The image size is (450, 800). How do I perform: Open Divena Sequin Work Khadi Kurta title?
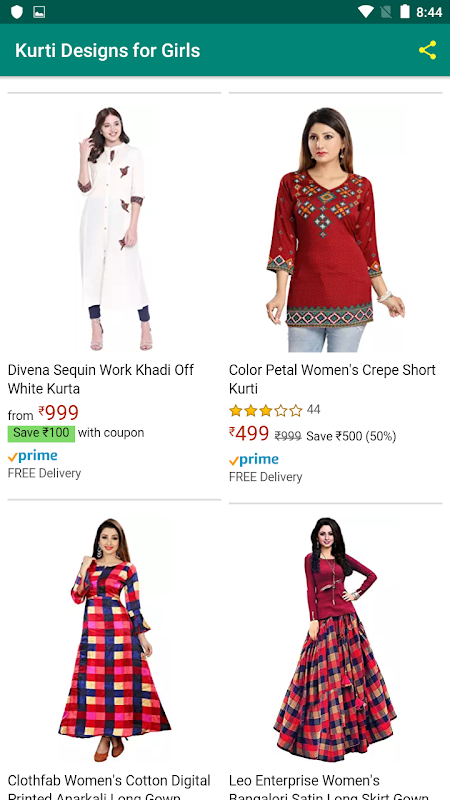(x=101, y=379)
